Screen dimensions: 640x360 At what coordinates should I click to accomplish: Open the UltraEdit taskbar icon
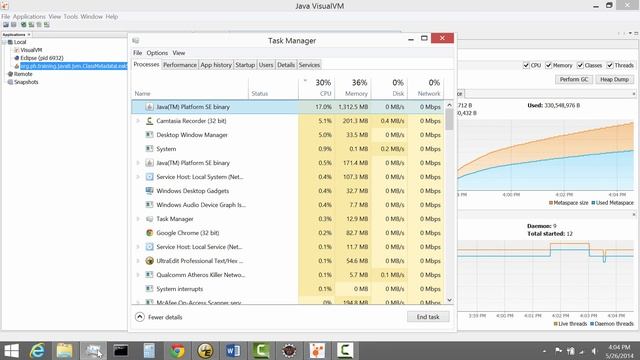(x=205, y=351)
